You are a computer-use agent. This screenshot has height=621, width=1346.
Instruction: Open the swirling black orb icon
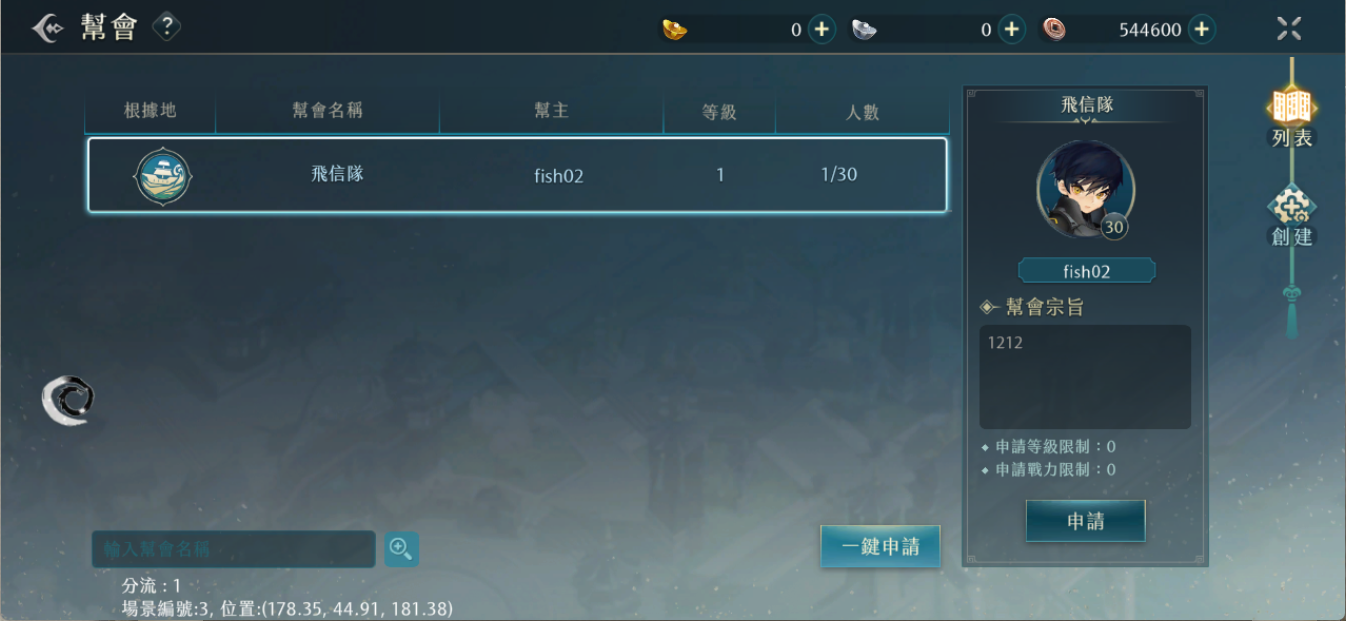[69, 399]
